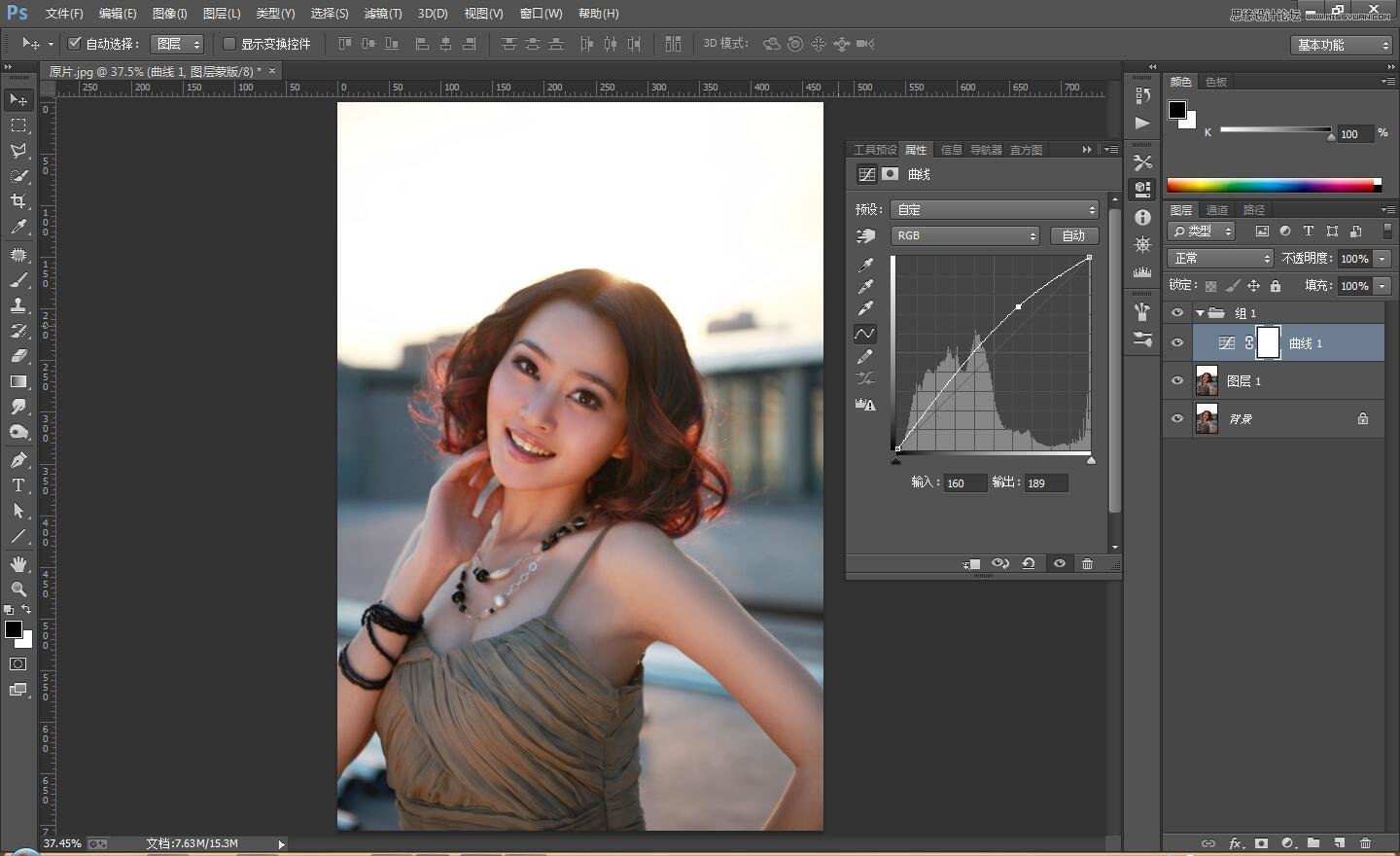This screenshot has width=1400, height=856.
Task: Disable the Auto-Select checkbox
Action: point(74,44)
